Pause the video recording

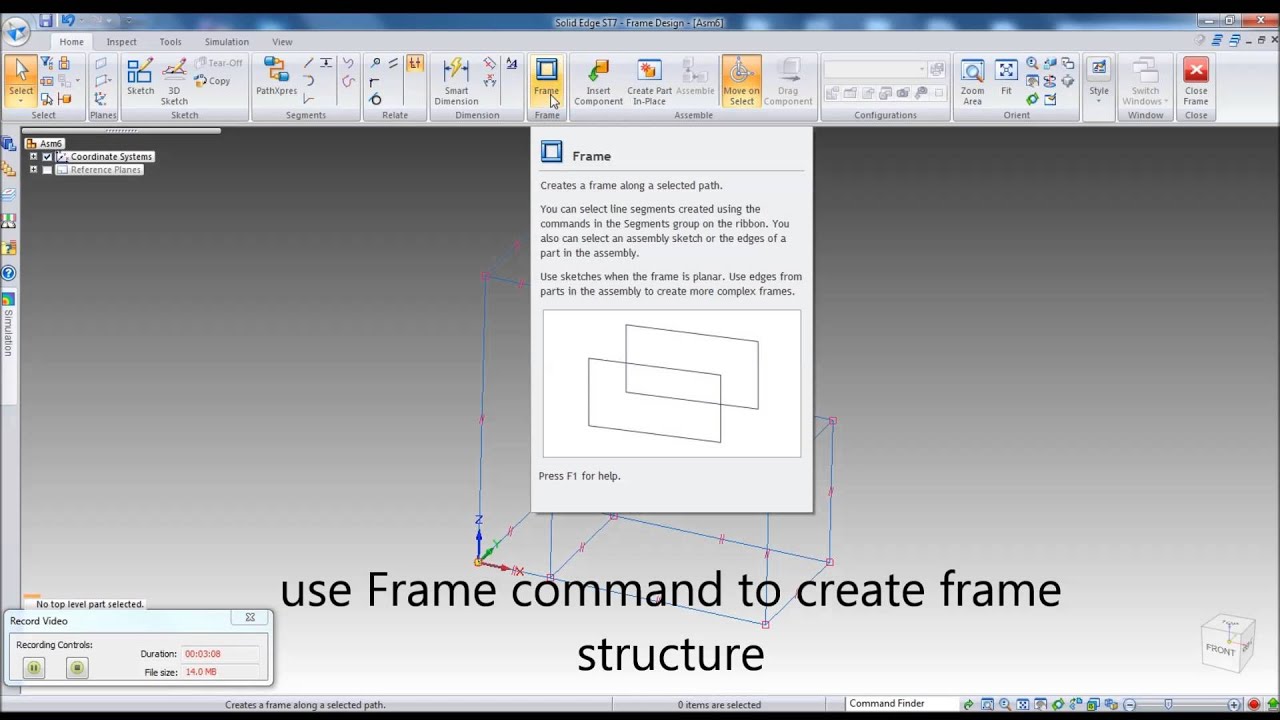point(34,668)
